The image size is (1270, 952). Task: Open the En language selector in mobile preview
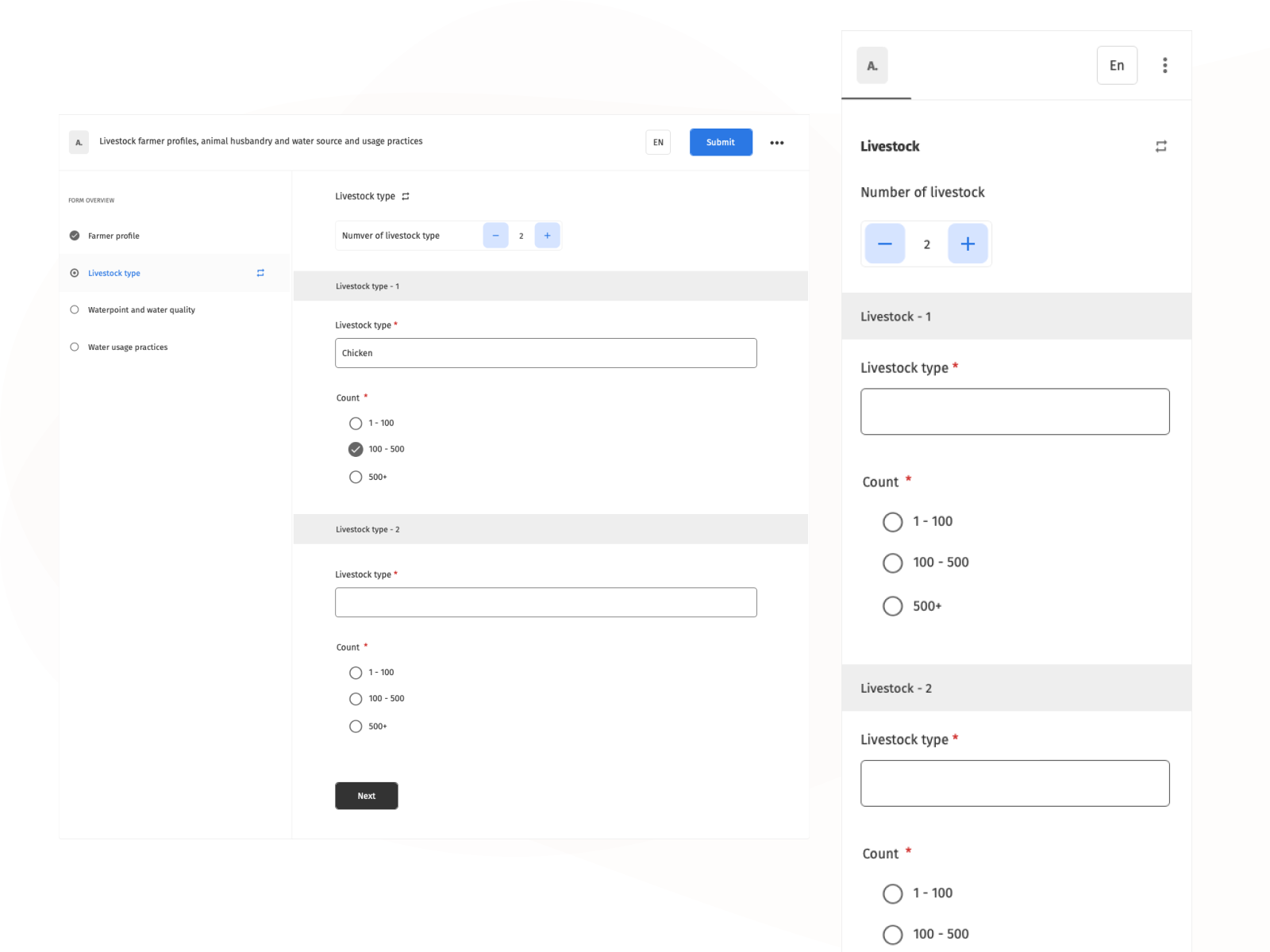tap(1117, 65)
